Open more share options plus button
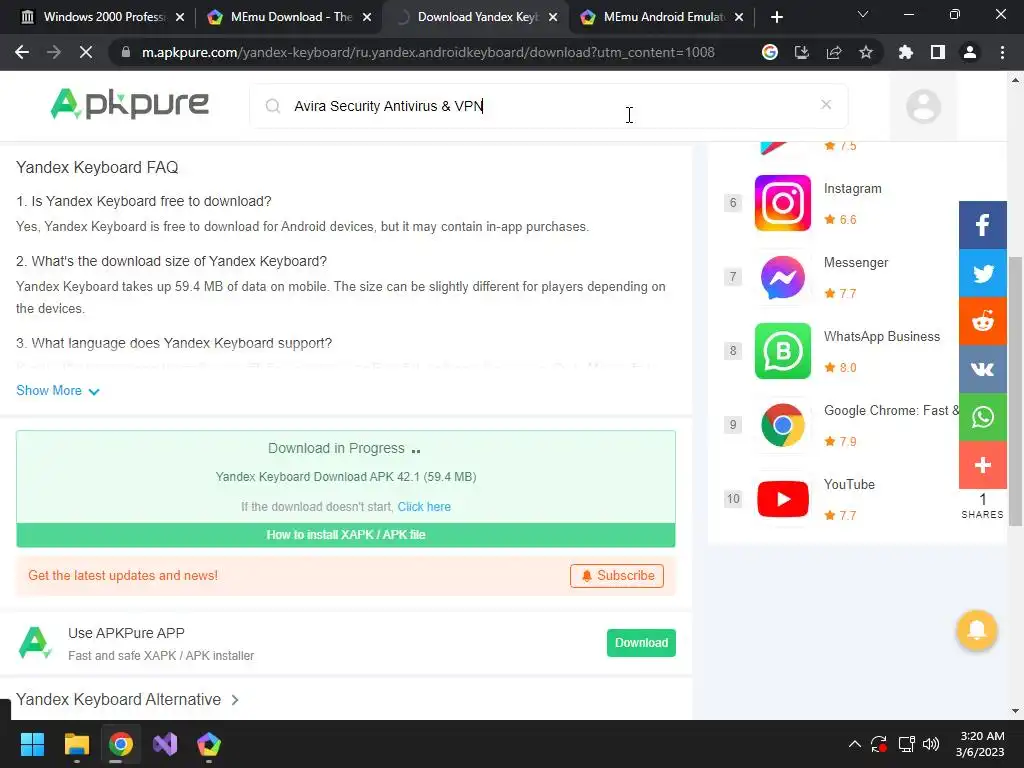1024x768 pixels. 982,465
